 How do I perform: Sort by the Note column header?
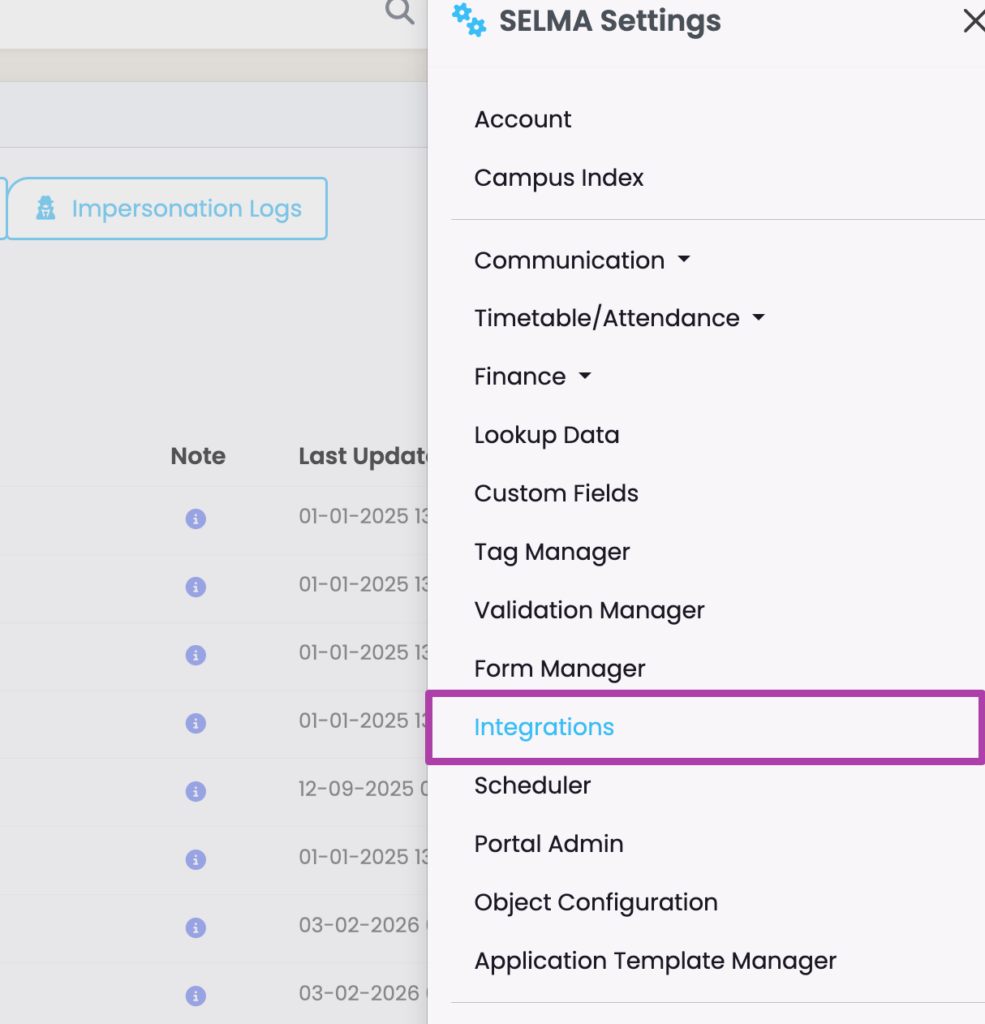(198, 456)
